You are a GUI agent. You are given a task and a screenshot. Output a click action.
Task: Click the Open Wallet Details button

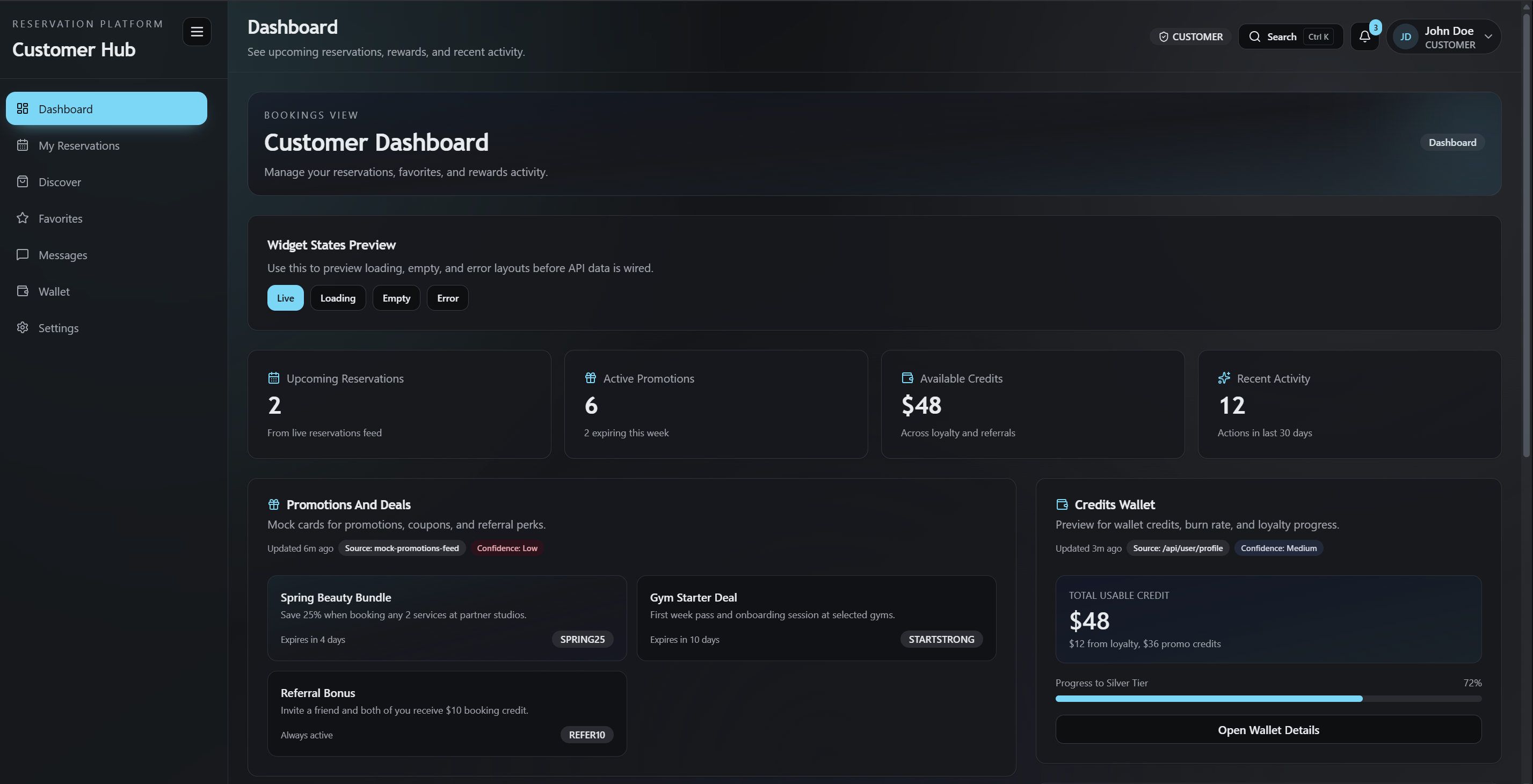pyautogui.click(x=1268, y=730)
